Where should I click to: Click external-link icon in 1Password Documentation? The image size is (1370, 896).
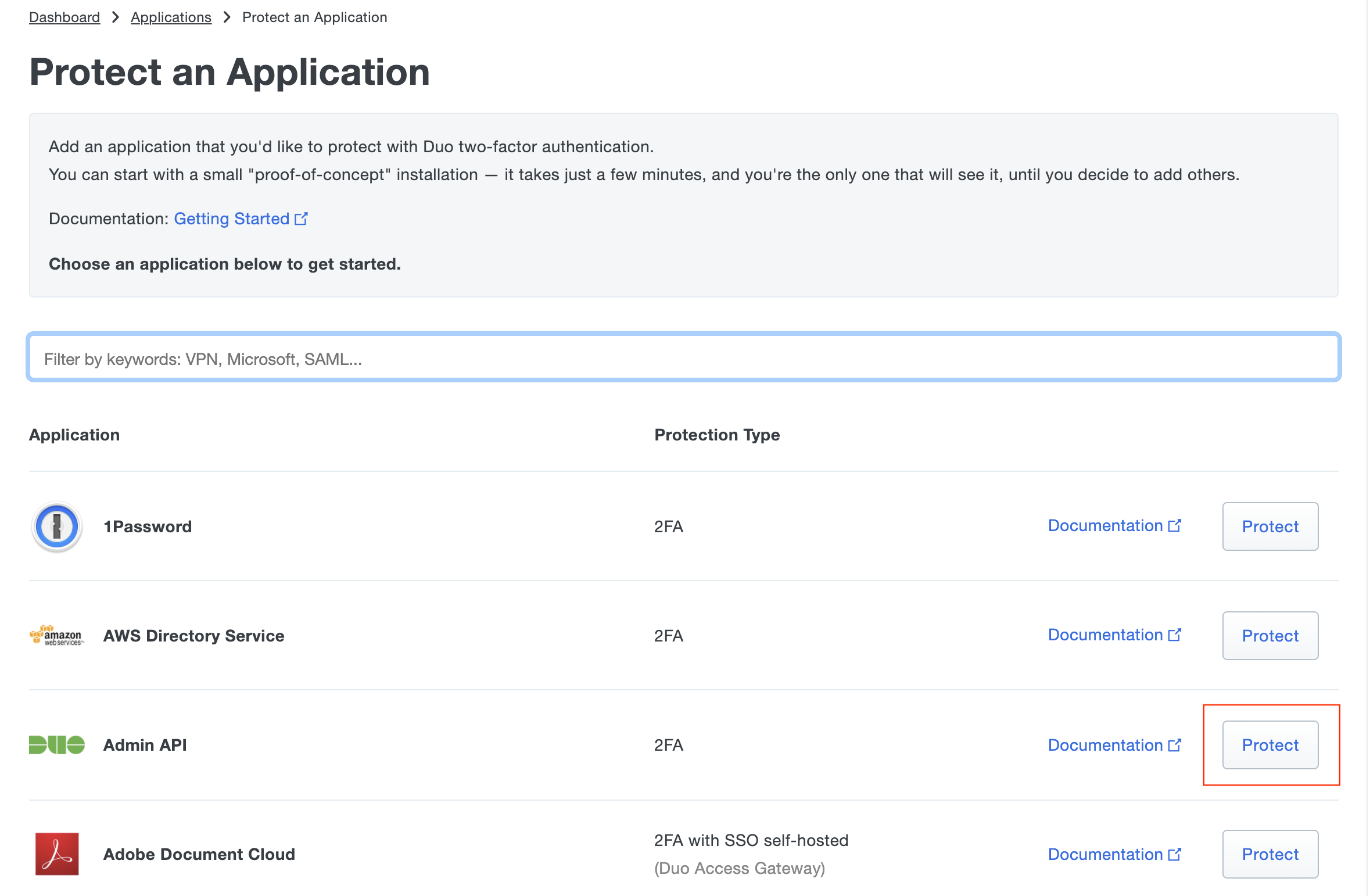pyautogui.click(x=1175, y=525)
